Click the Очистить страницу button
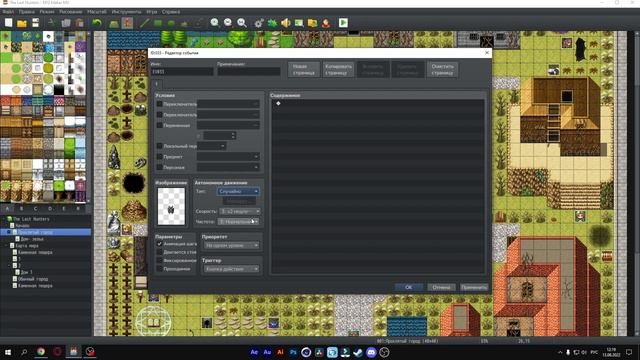640x360 pixels. click(442, 69)
